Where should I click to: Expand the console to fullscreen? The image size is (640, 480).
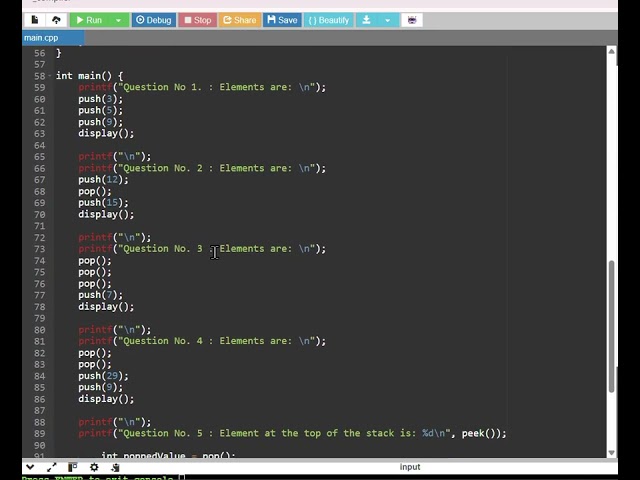coord(51,467)
